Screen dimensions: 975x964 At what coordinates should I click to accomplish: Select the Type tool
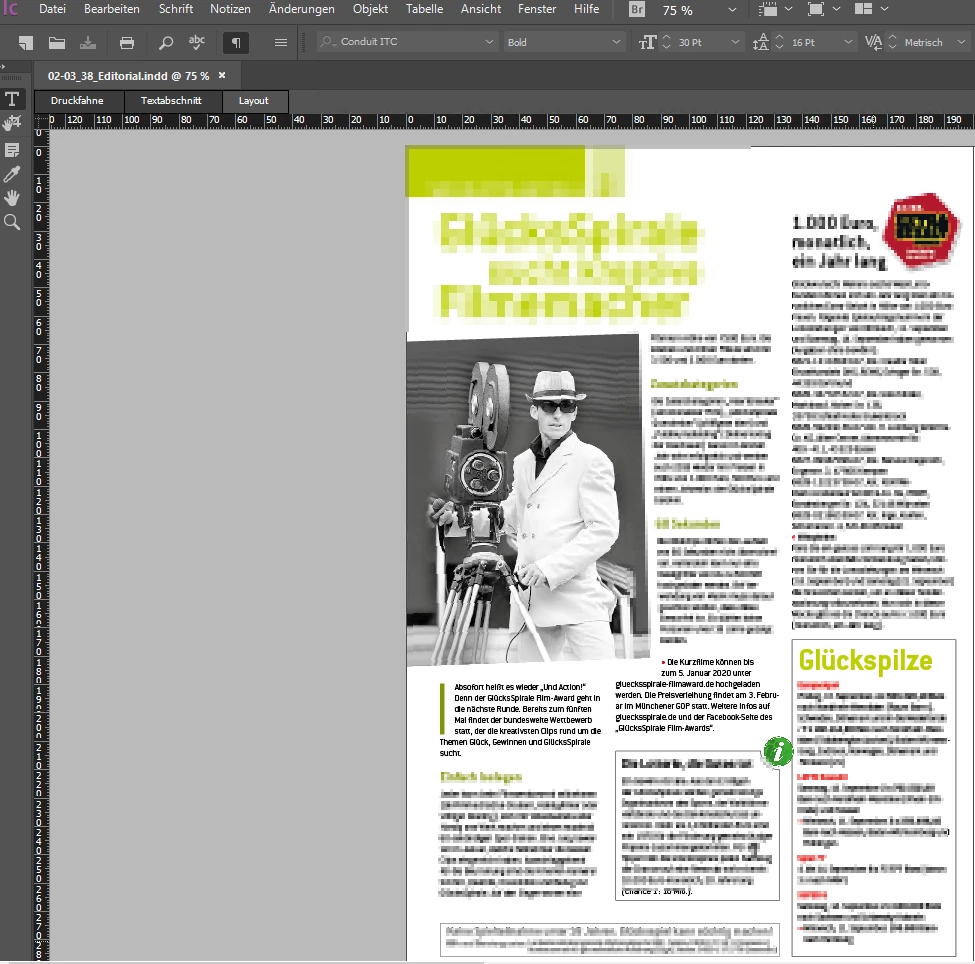pos(12,99)
